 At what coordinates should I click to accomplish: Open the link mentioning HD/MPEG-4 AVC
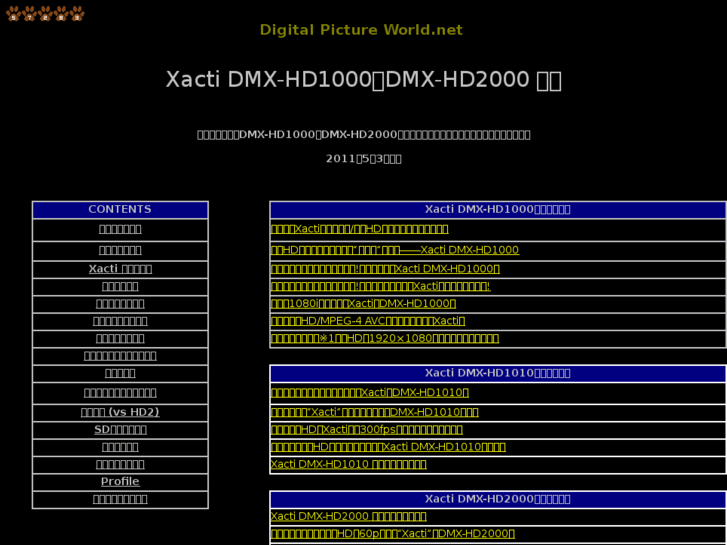(x=368, y=321)
